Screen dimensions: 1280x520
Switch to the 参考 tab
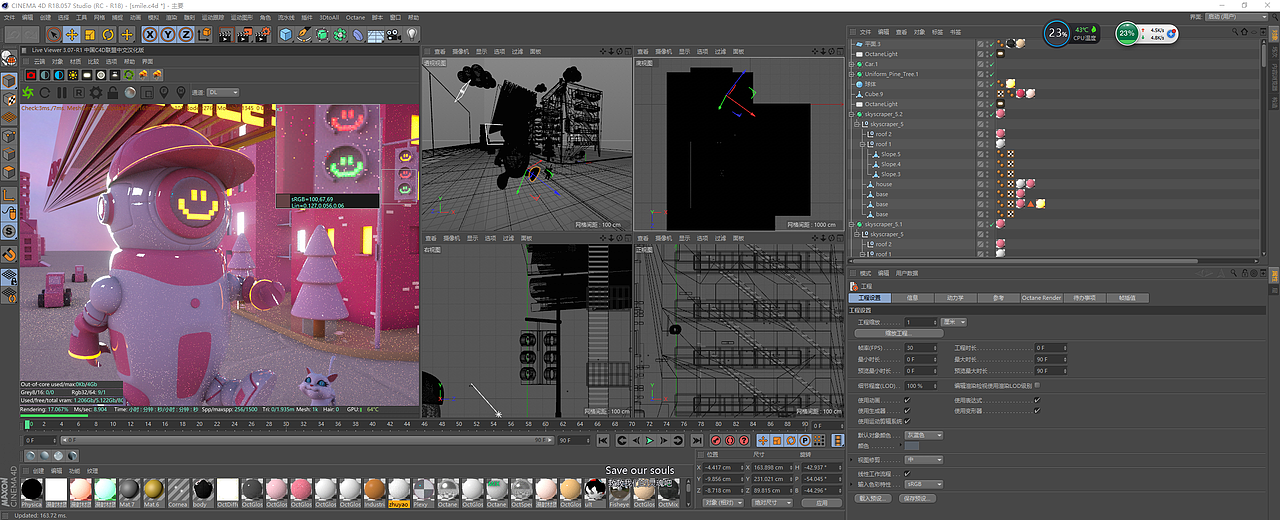pyautogui.click(x=997, y=298)
